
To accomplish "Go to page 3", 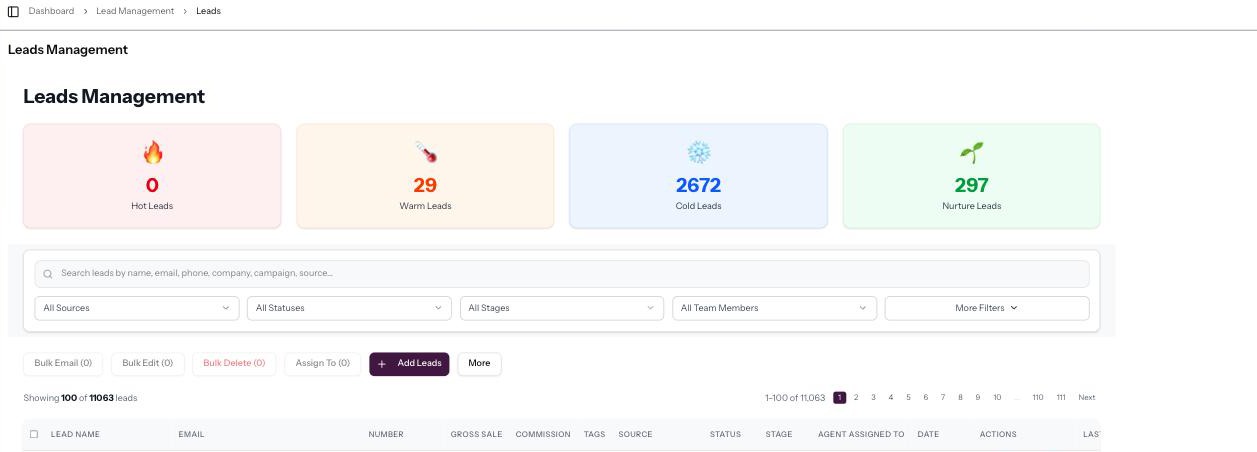I will [x=874, y=398].
